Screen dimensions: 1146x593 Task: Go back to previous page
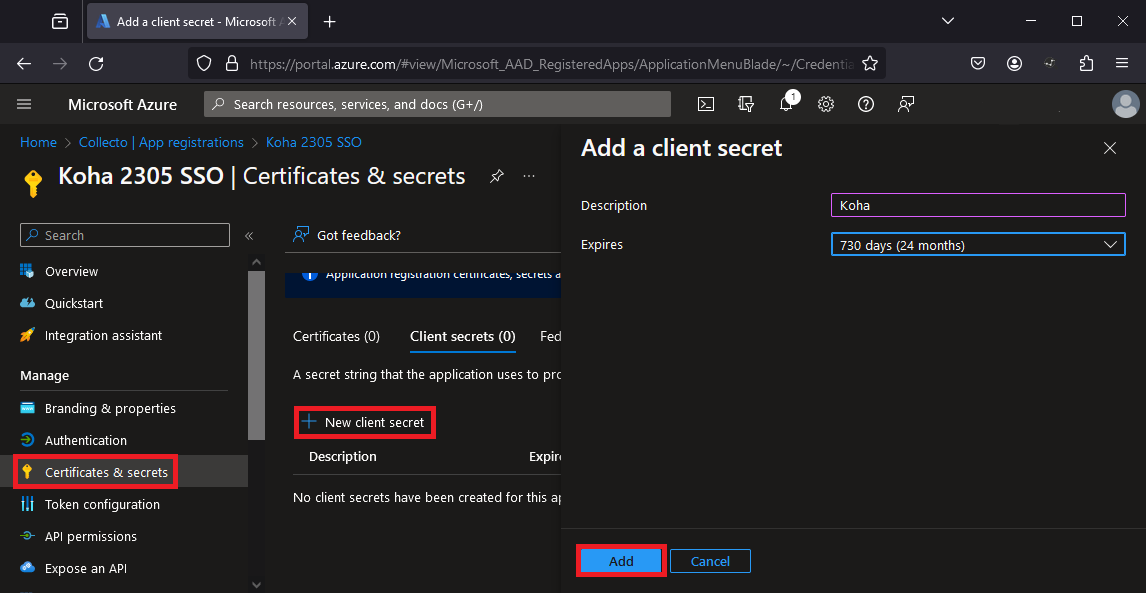(24, 64)
